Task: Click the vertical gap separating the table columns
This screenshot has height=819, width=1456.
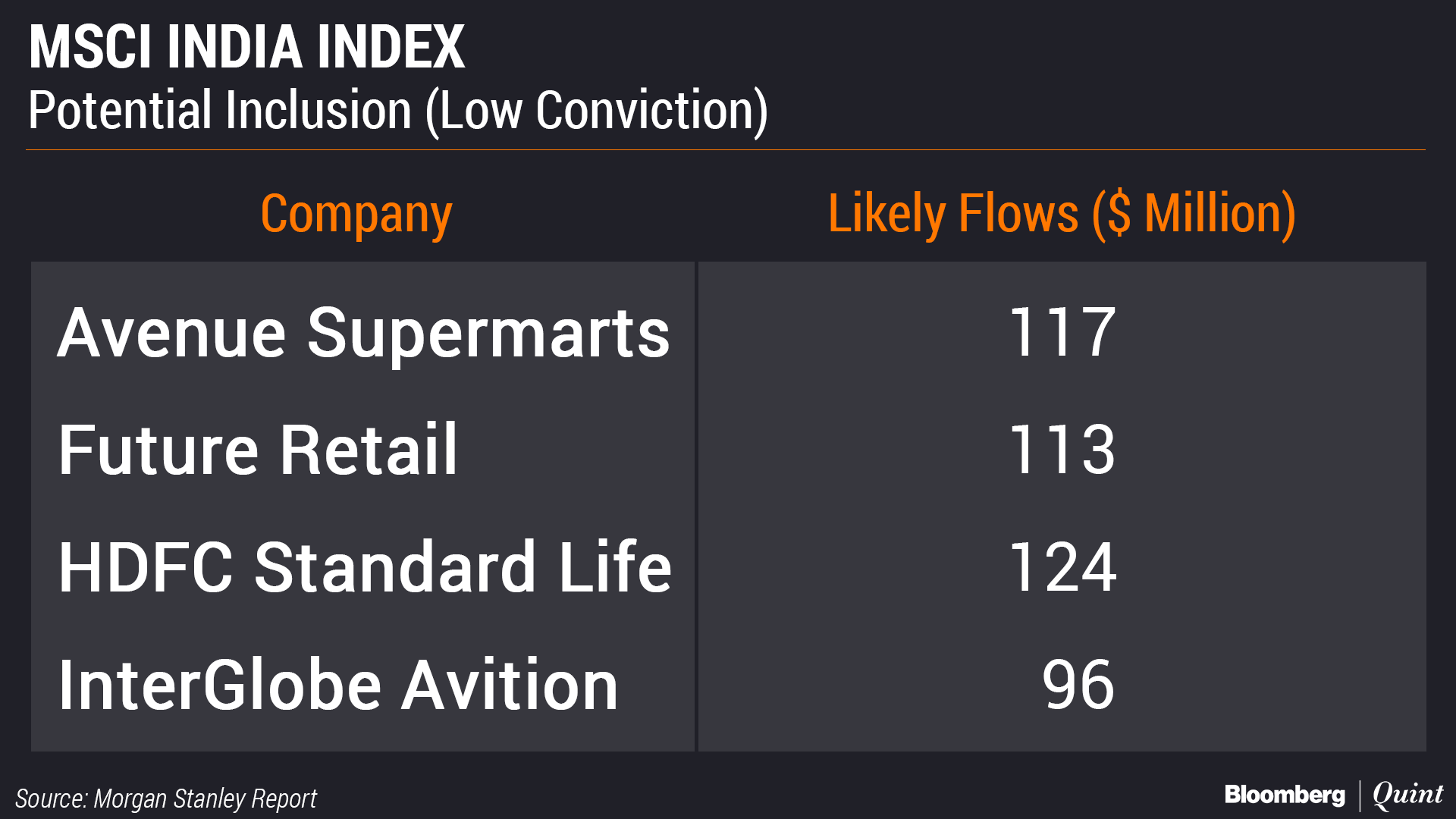Action: [696, 507]
